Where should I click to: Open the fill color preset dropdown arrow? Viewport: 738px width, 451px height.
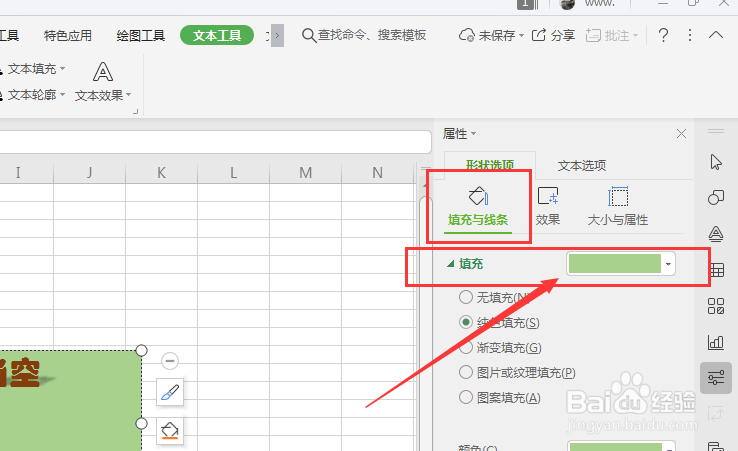(x=668, y=264)
